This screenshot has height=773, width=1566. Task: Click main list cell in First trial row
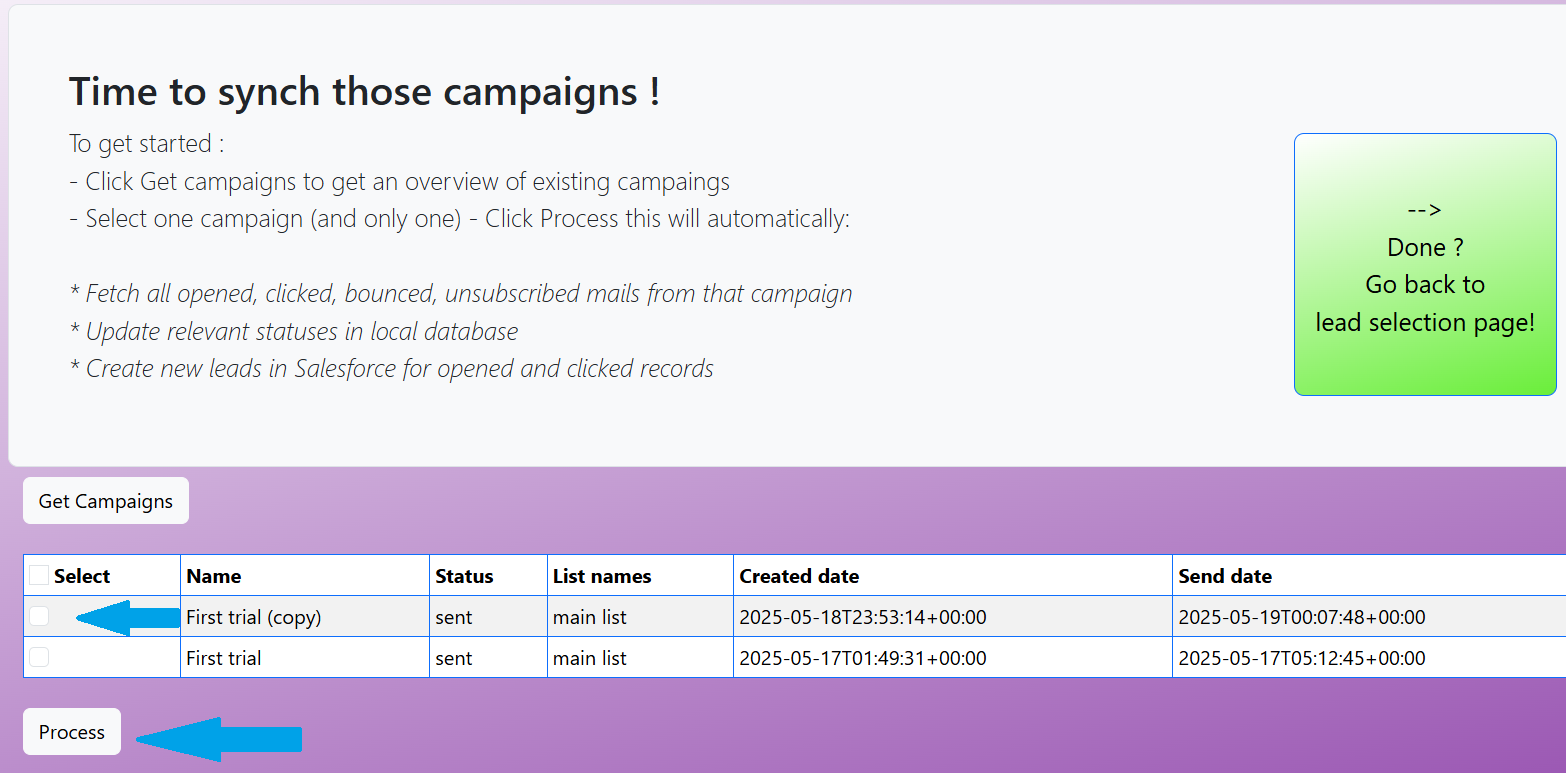[590, 658]
